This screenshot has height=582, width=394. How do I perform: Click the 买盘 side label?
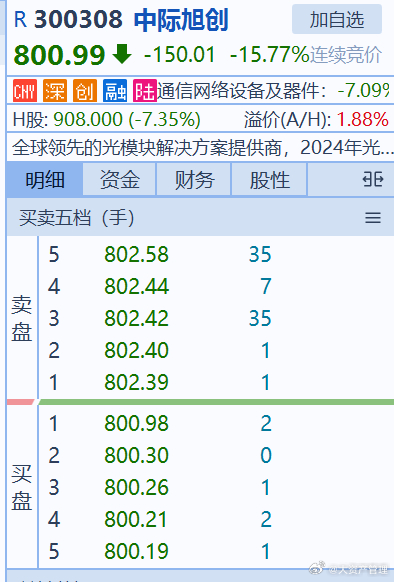tap(22, 487)
